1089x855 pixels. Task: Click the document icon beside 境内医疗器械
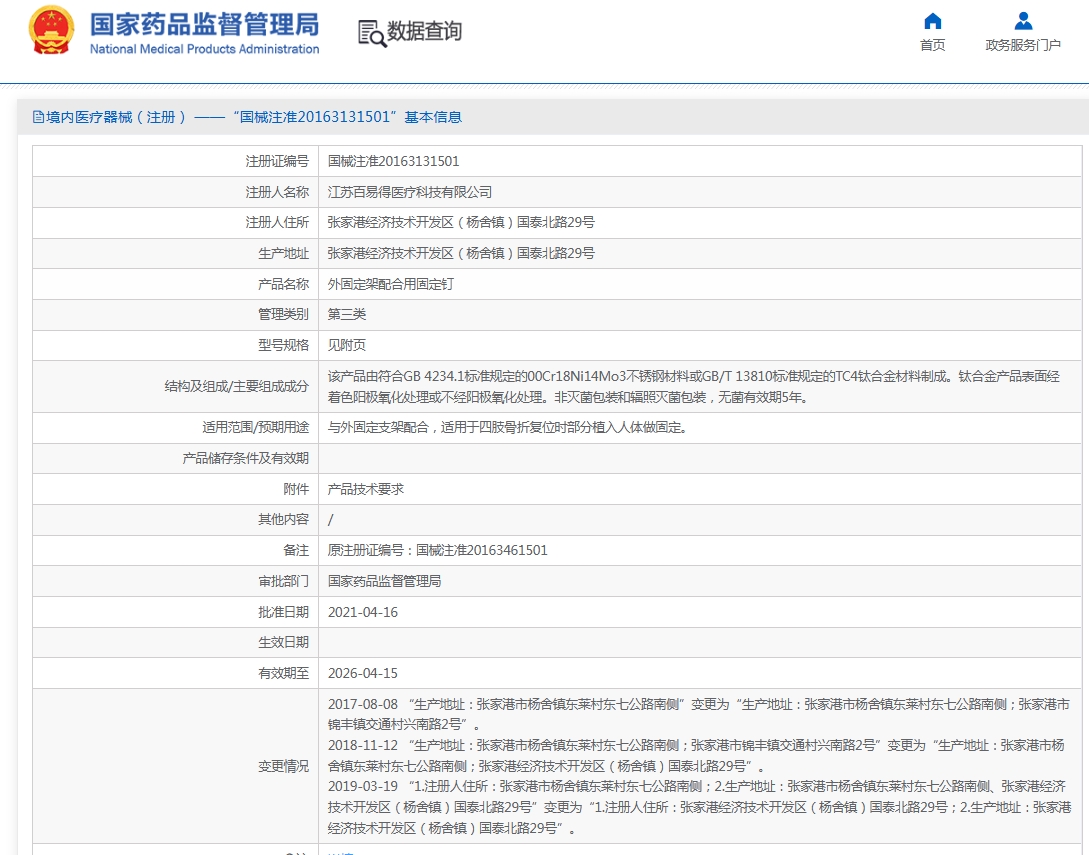(x=38, y=117)
